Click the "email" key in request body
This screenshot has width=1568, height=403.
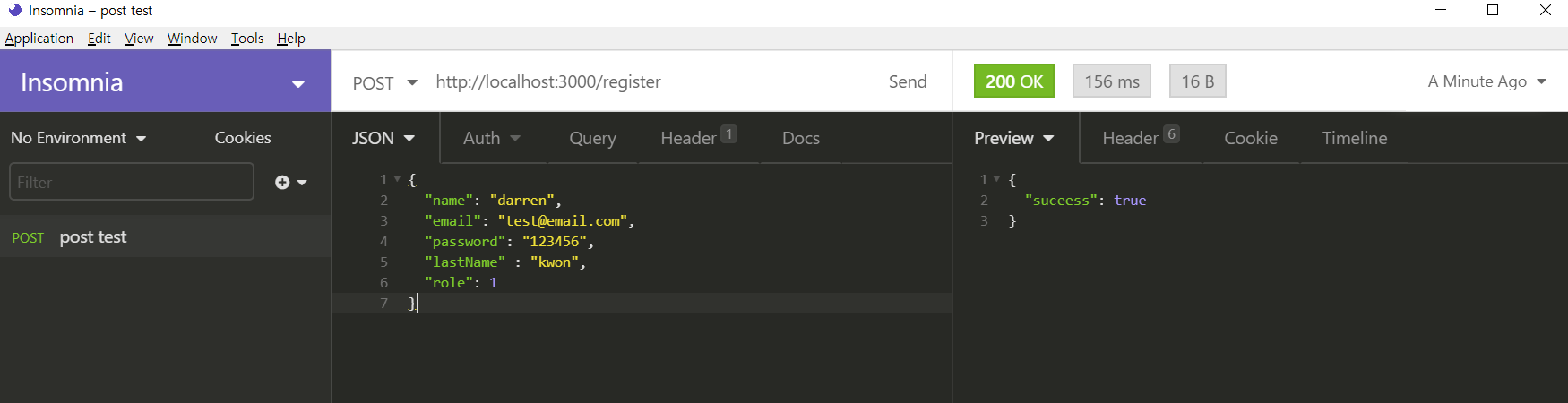click(452, 220)
